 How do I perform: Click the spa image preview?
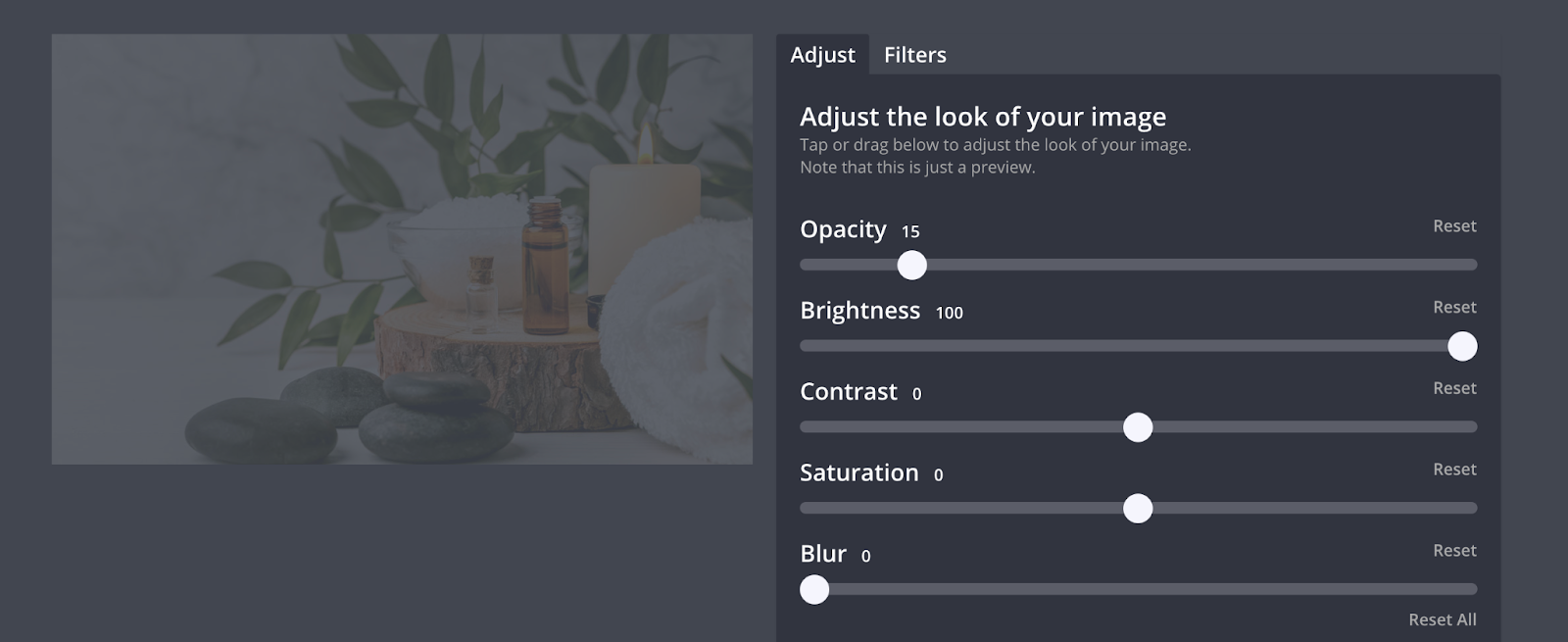click(402, 249)
